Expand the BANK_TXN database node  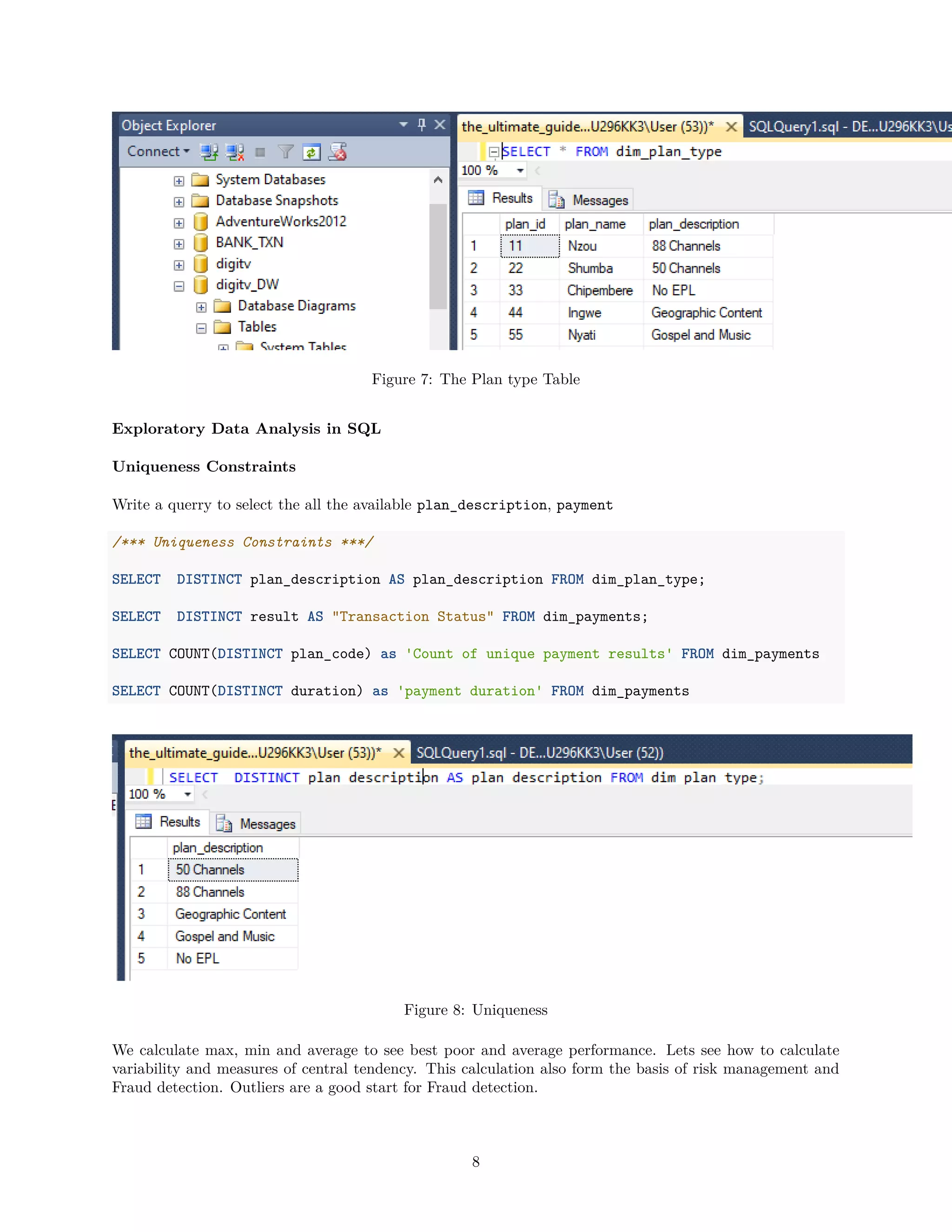(179, 244)
